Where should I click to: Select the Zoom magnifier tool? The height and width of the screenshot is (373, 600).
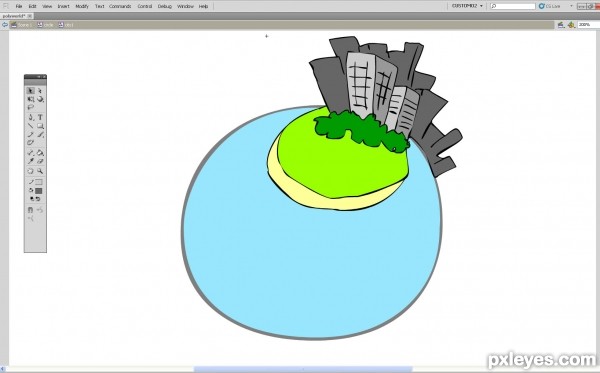(x=40, y=171)
